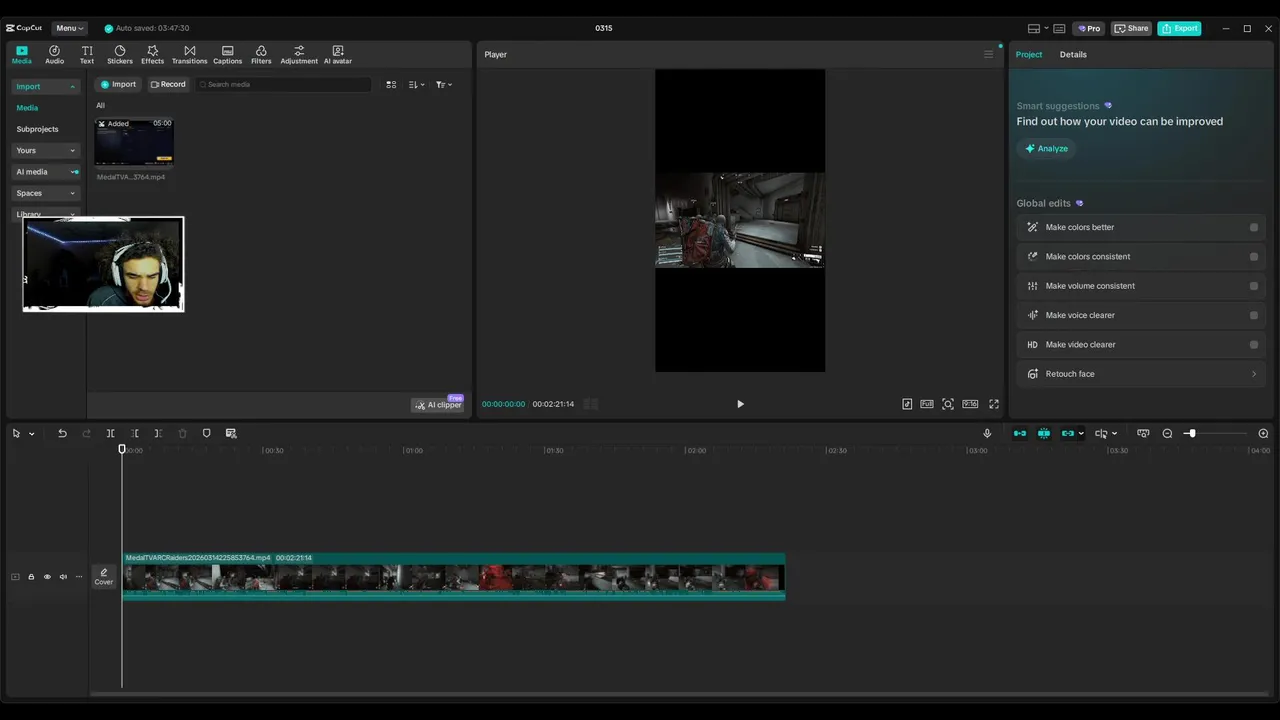Lock the video track
This screenshot has width=1280, height=720.
click(x=31, y=577)
